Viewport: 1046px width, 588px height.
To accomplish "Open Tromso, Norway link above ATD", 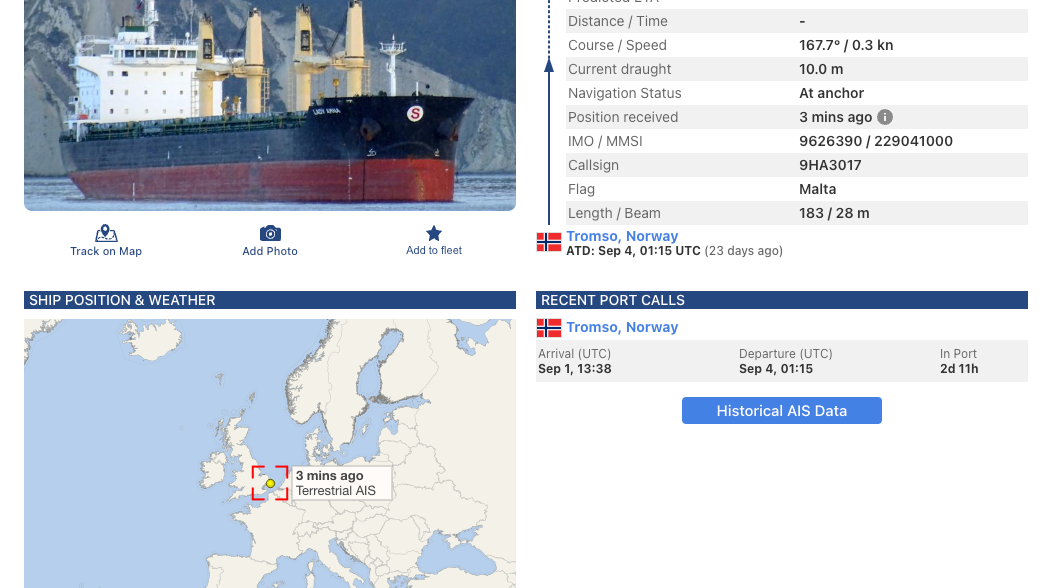I will tap(622, 236).
